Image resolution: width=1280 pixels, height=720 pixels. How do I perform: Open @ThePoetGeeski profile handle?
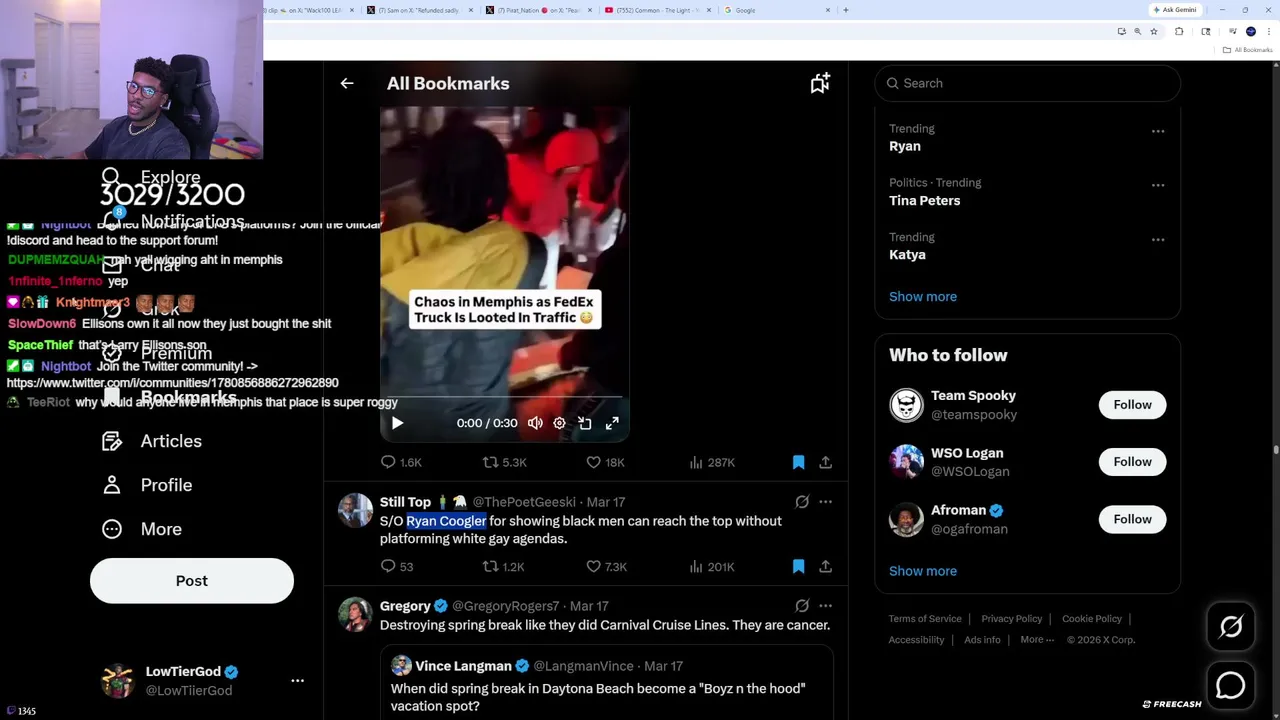[524, 502]
